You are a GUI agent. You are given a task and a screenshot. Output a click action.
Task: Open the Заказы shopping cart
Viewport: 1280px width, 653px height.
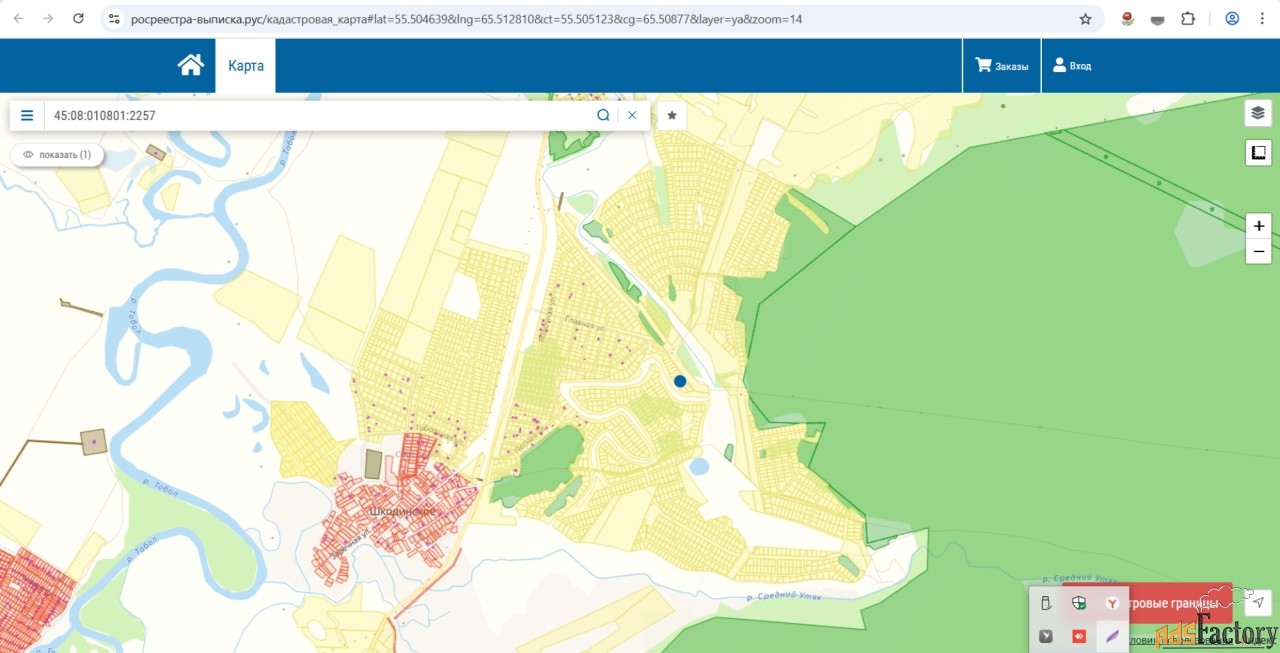(x=1001, y=66)
